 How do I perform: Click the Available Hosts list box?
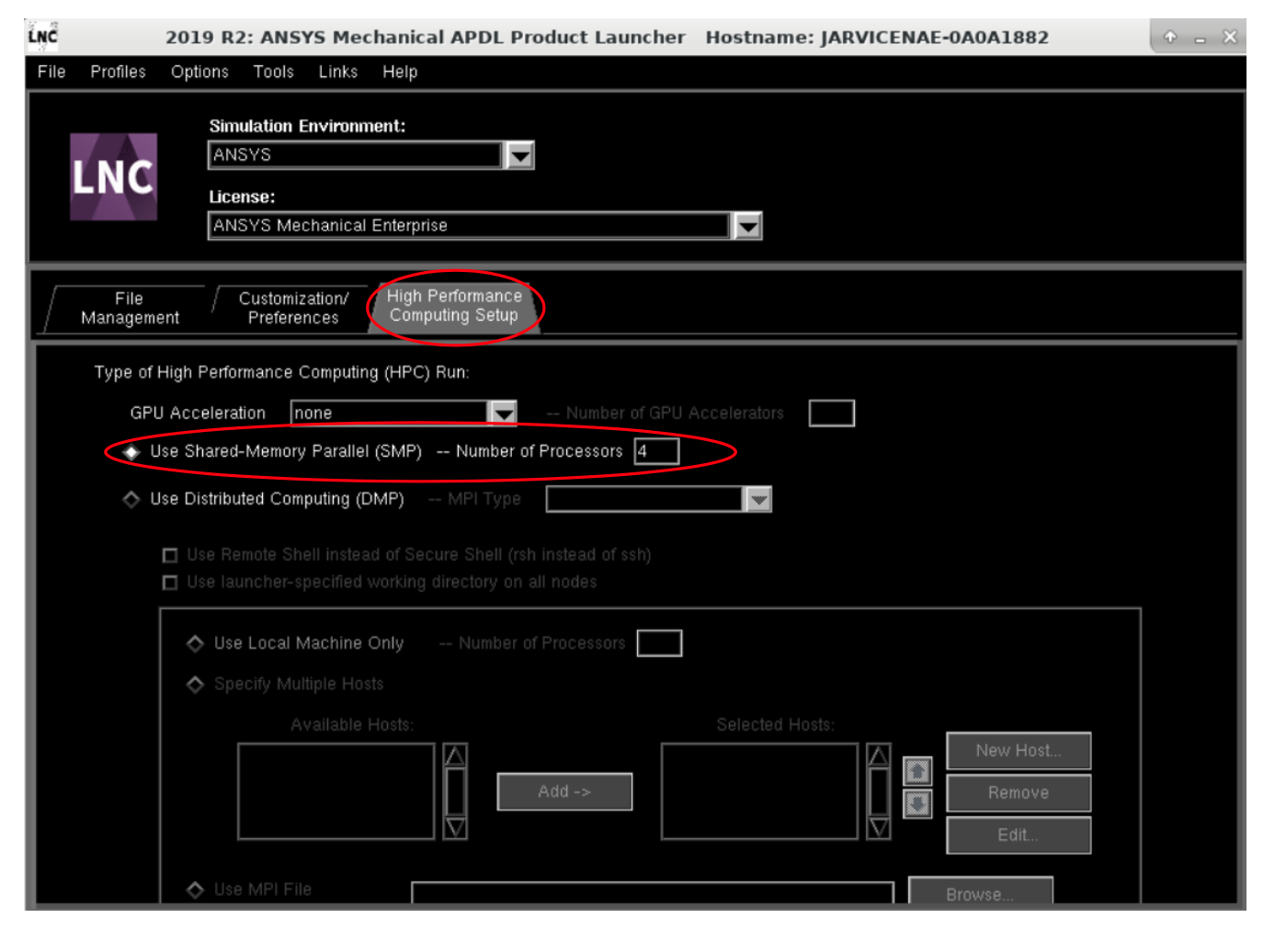[336, 792]
